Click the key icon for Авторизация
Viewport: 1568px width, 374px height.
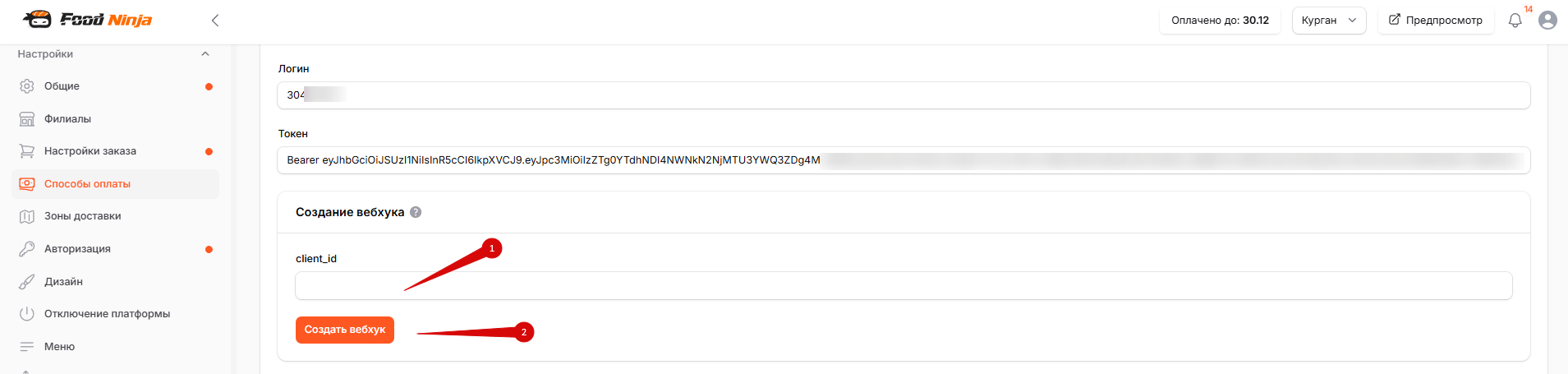(27, 249)
